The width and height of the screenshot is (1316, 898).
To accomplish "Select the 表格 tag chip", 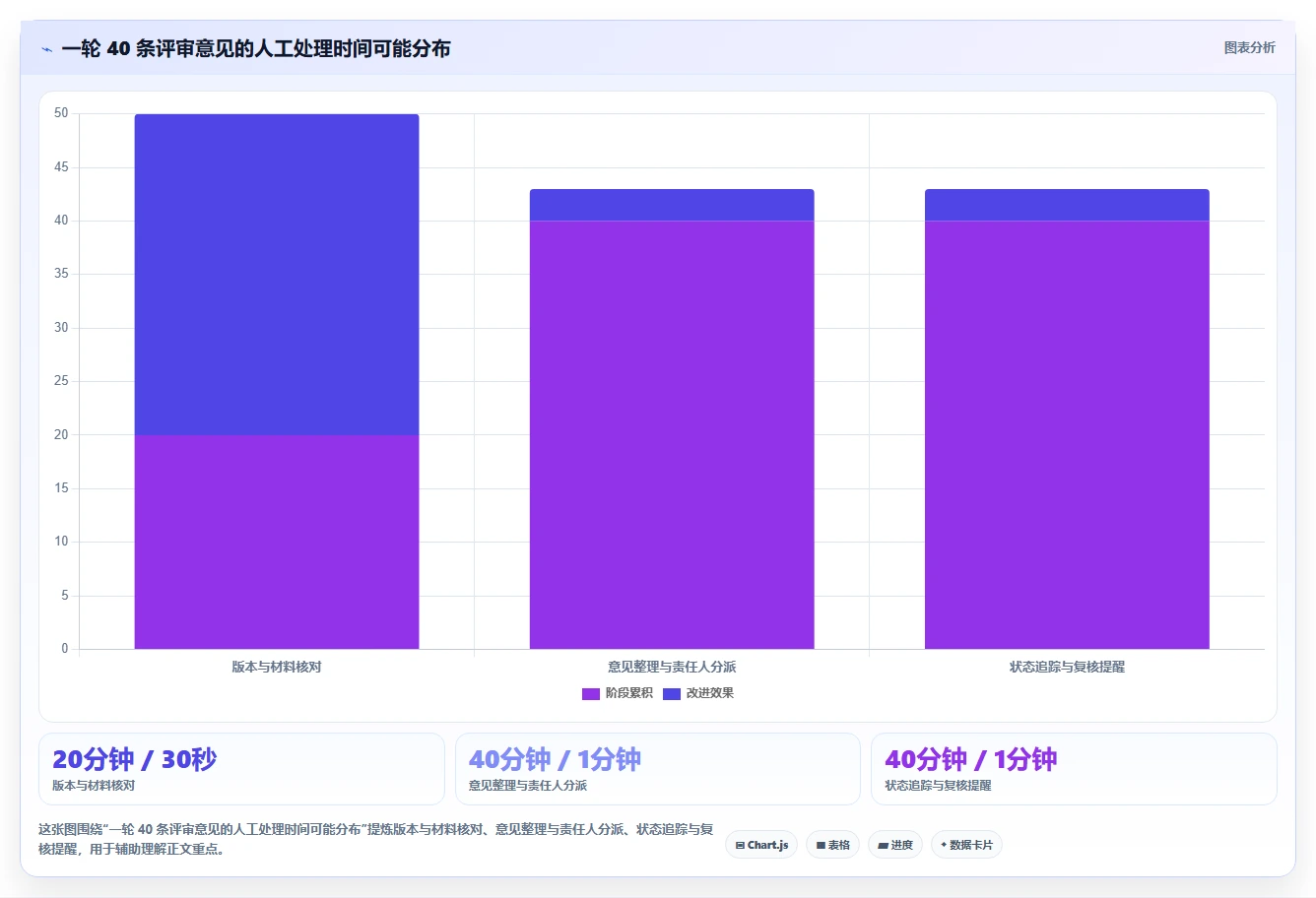I will 832,845.
